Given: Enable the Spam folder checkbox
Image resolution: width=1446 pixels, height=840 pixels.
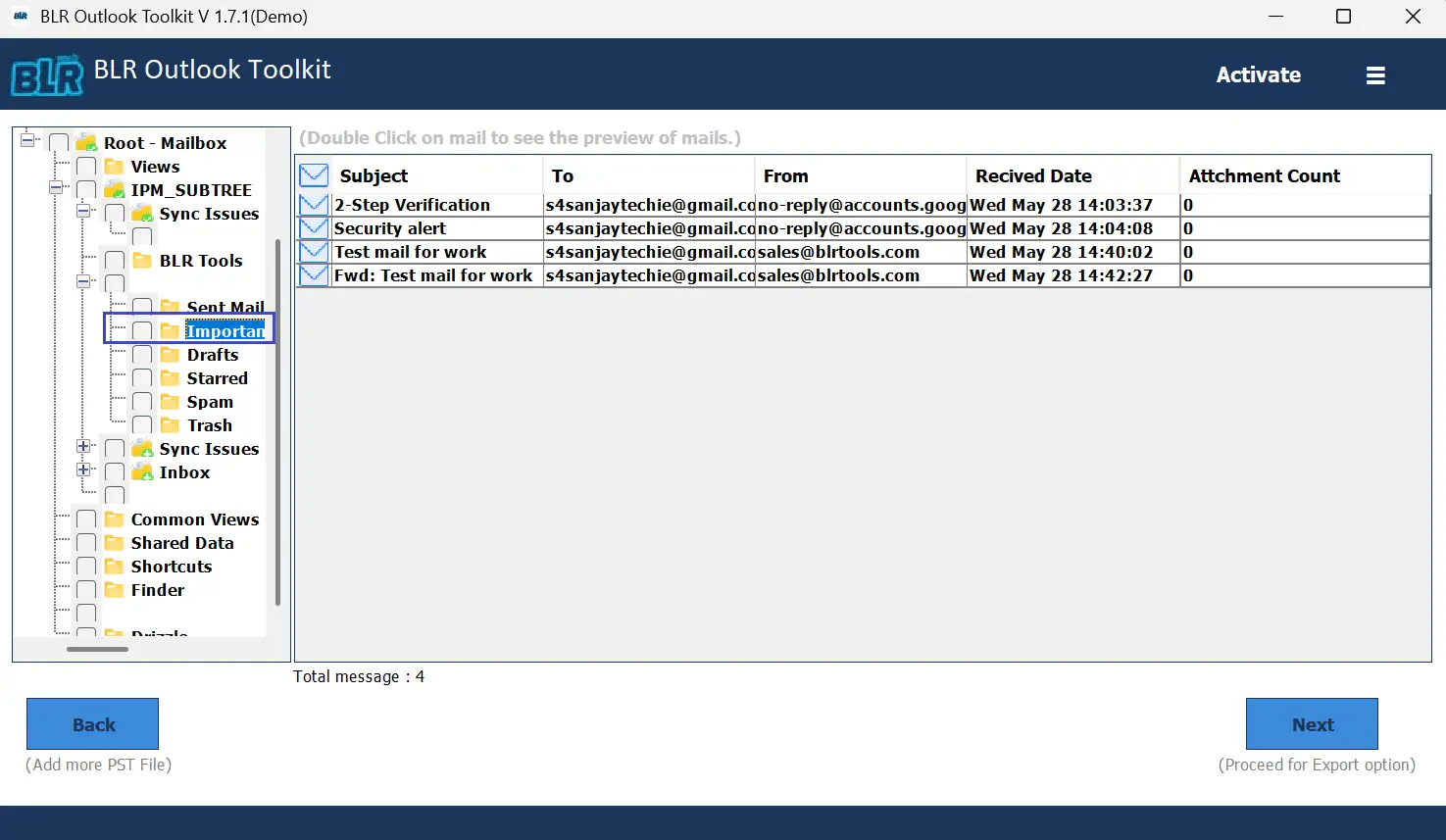Looking at the screenshot, I should point(142,402).
